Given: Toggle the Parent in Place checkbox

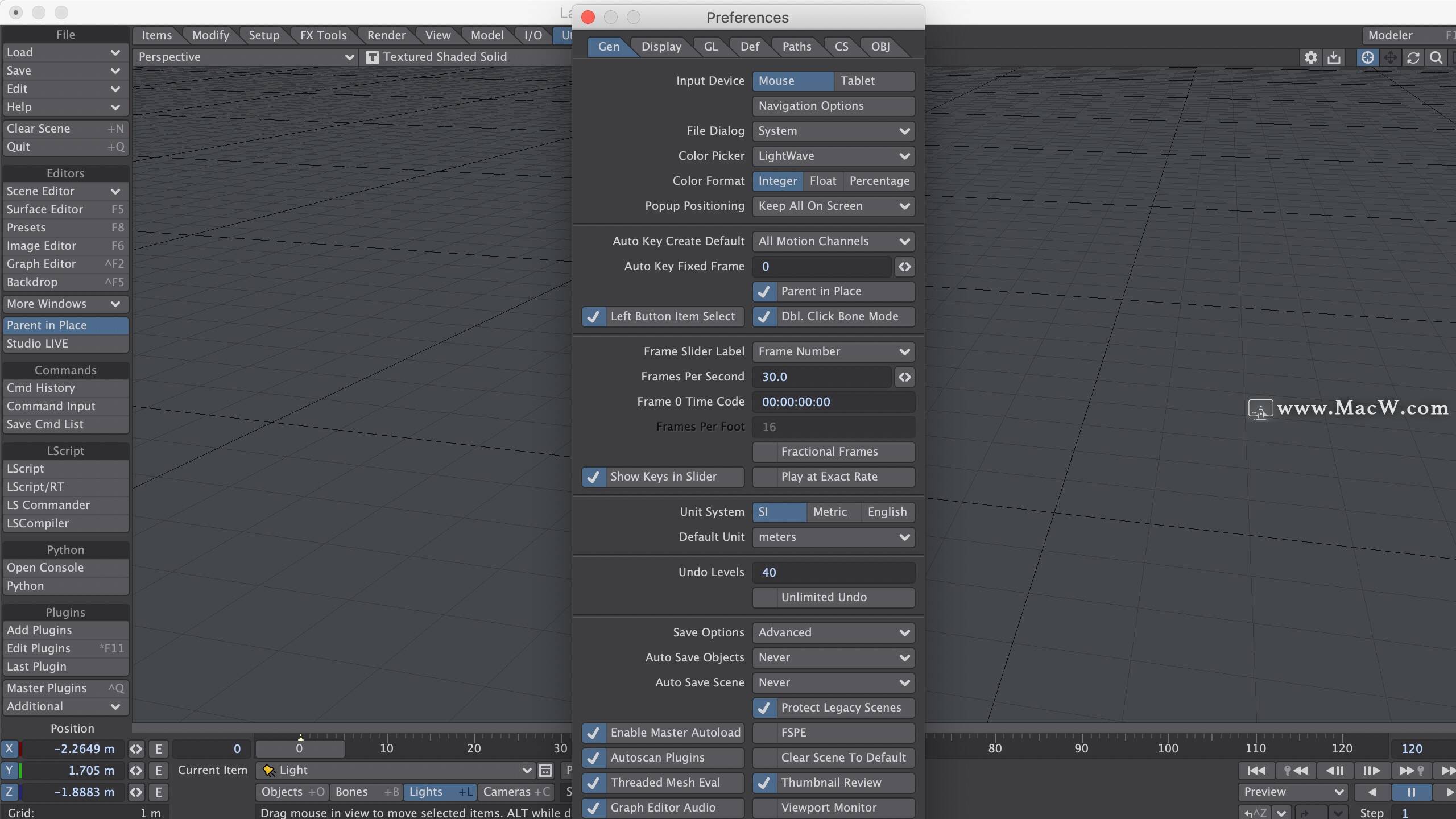Looking at the screenshot, I should 764,291.
